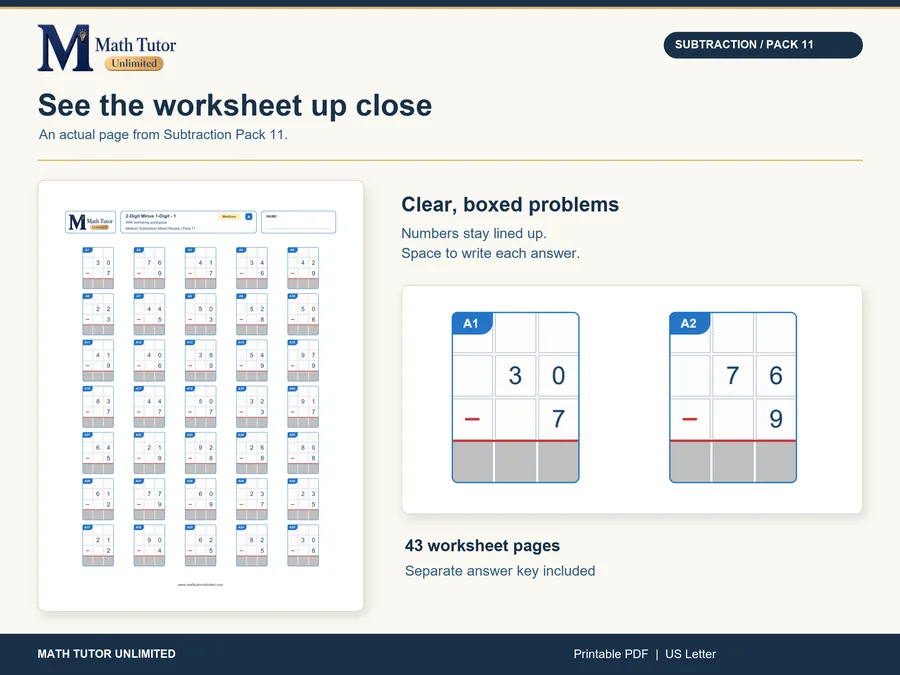900x675 pixels.
Task: Click the small 34 minus 6 problem on the worksheet
Action: [252, 268]
